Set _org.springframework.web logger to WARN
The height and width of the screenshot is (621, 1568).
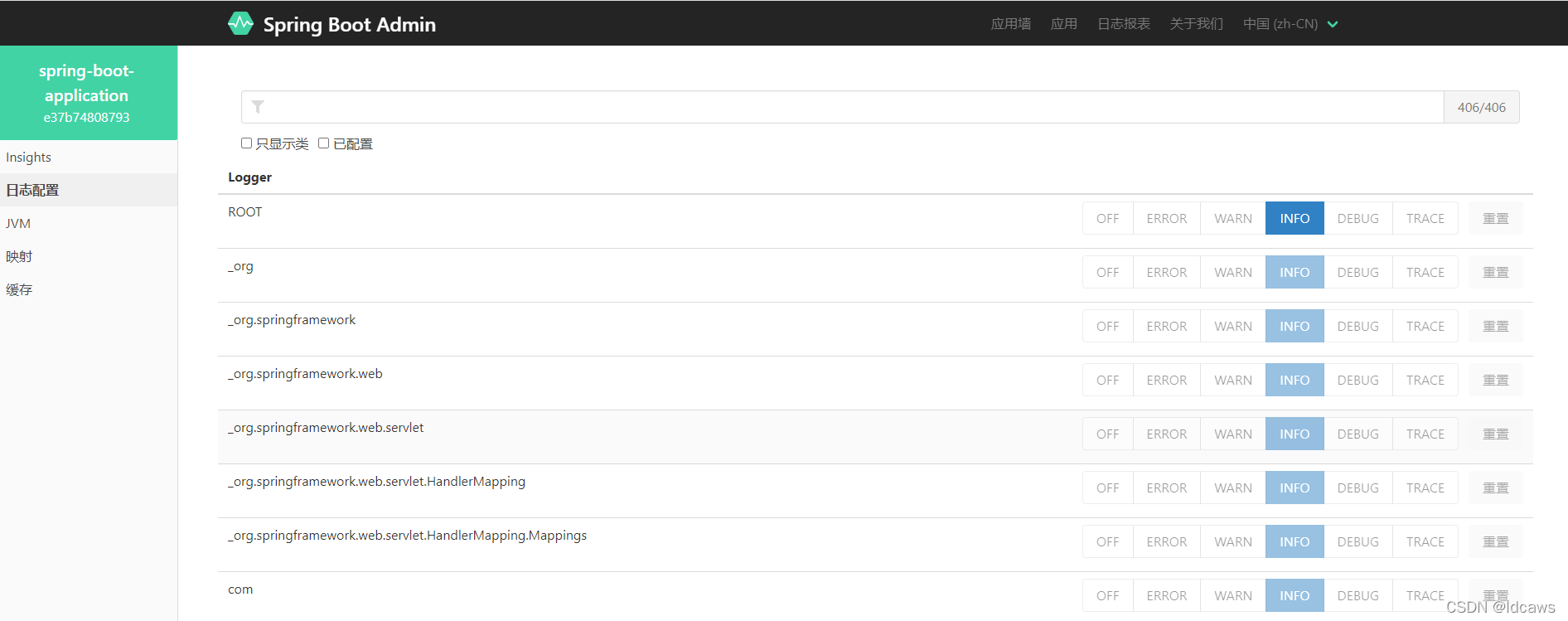coord(1232,380)
